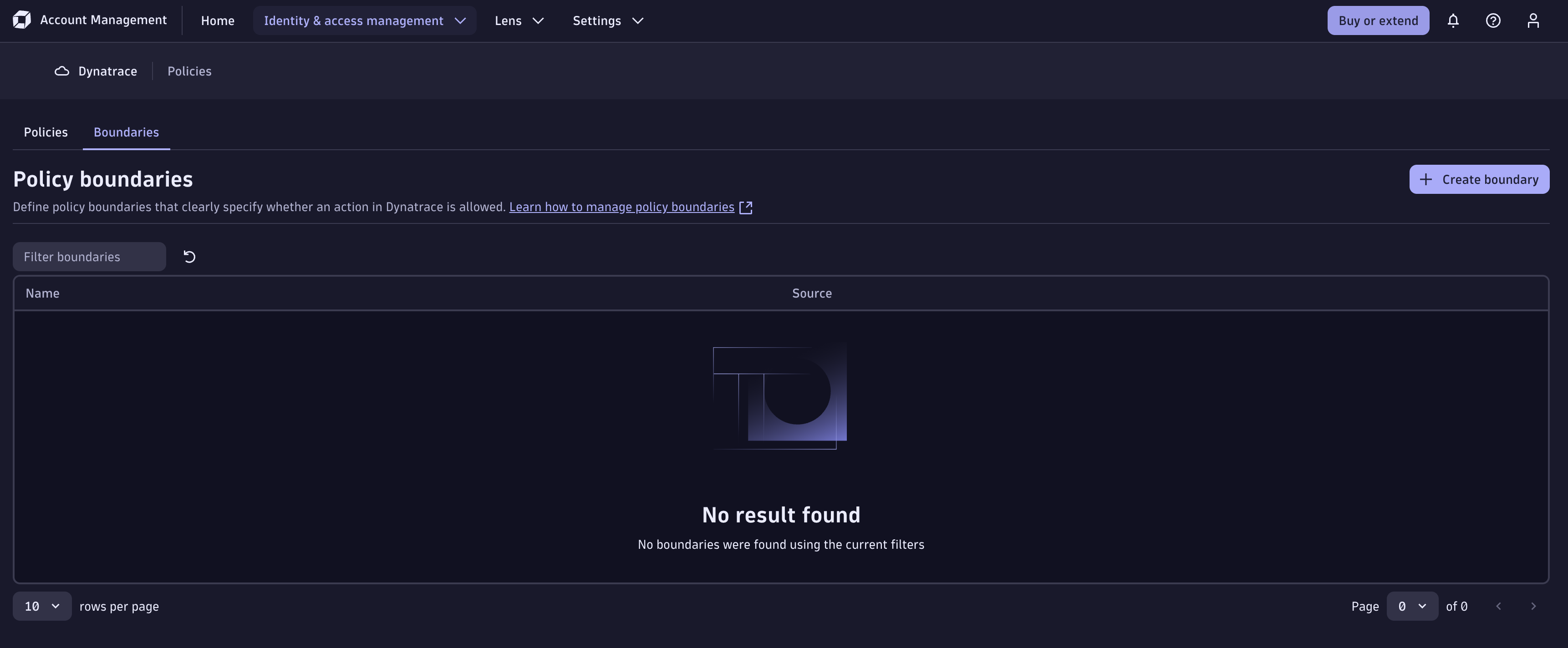1568x648 pixels.
Task: Expand the Lens dropdown menu
Action: pyautogui.click(x=519, y=20)
